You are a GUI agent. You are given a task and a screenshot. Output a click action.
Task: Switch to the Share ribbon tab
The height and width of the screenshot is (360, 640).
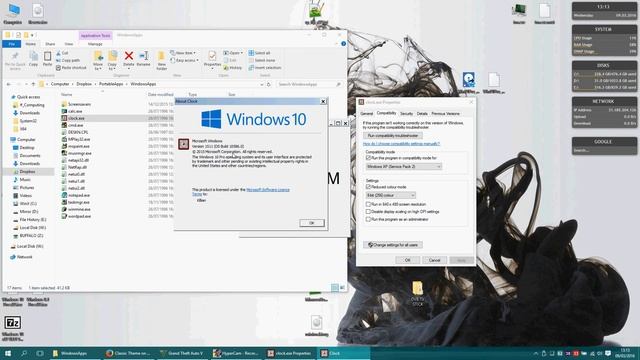(x=50, y=44)
